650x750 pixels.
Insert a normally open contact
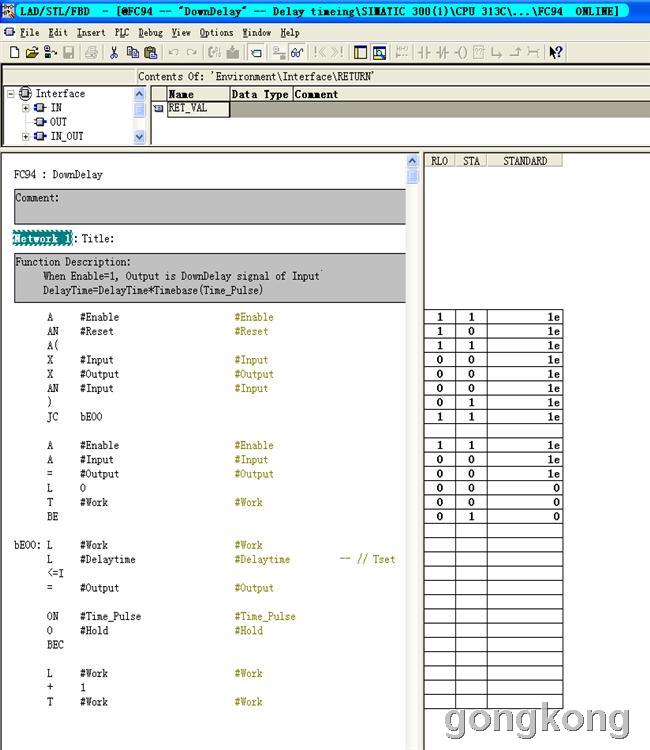click(424, 52)
